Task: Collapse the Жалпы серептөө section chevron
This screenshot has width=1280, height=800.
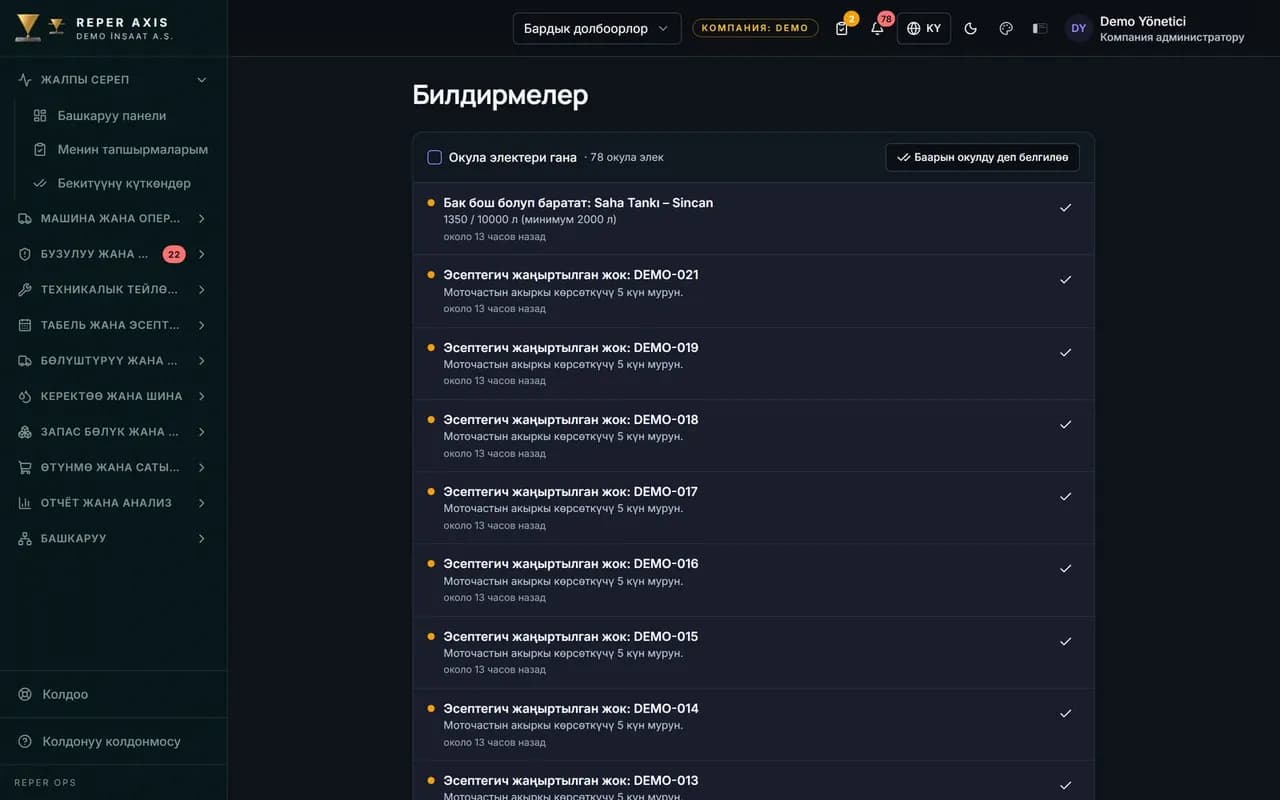Action: coord(202,80)
